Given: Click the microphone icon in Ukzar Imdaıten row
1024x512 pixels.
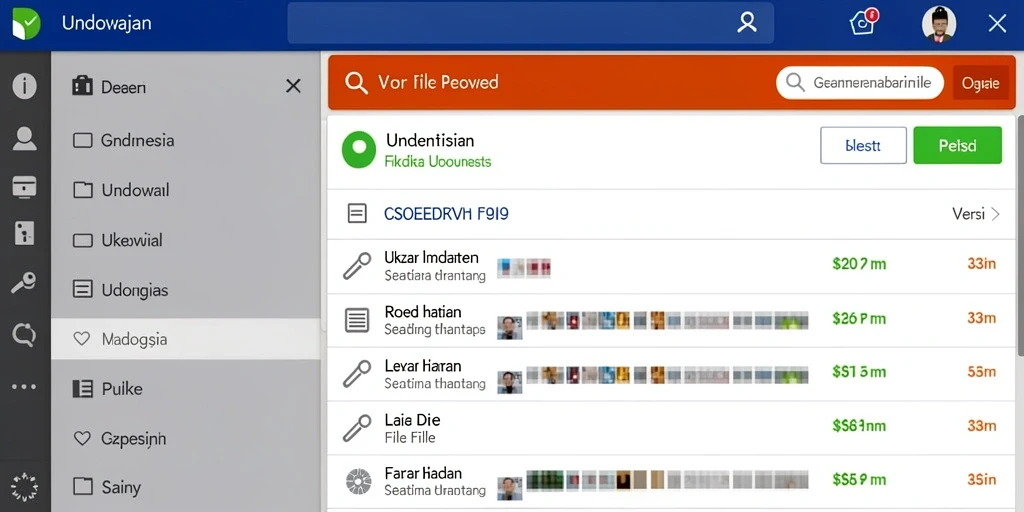Looking at the screenshot, I should [x=357, y=266].
